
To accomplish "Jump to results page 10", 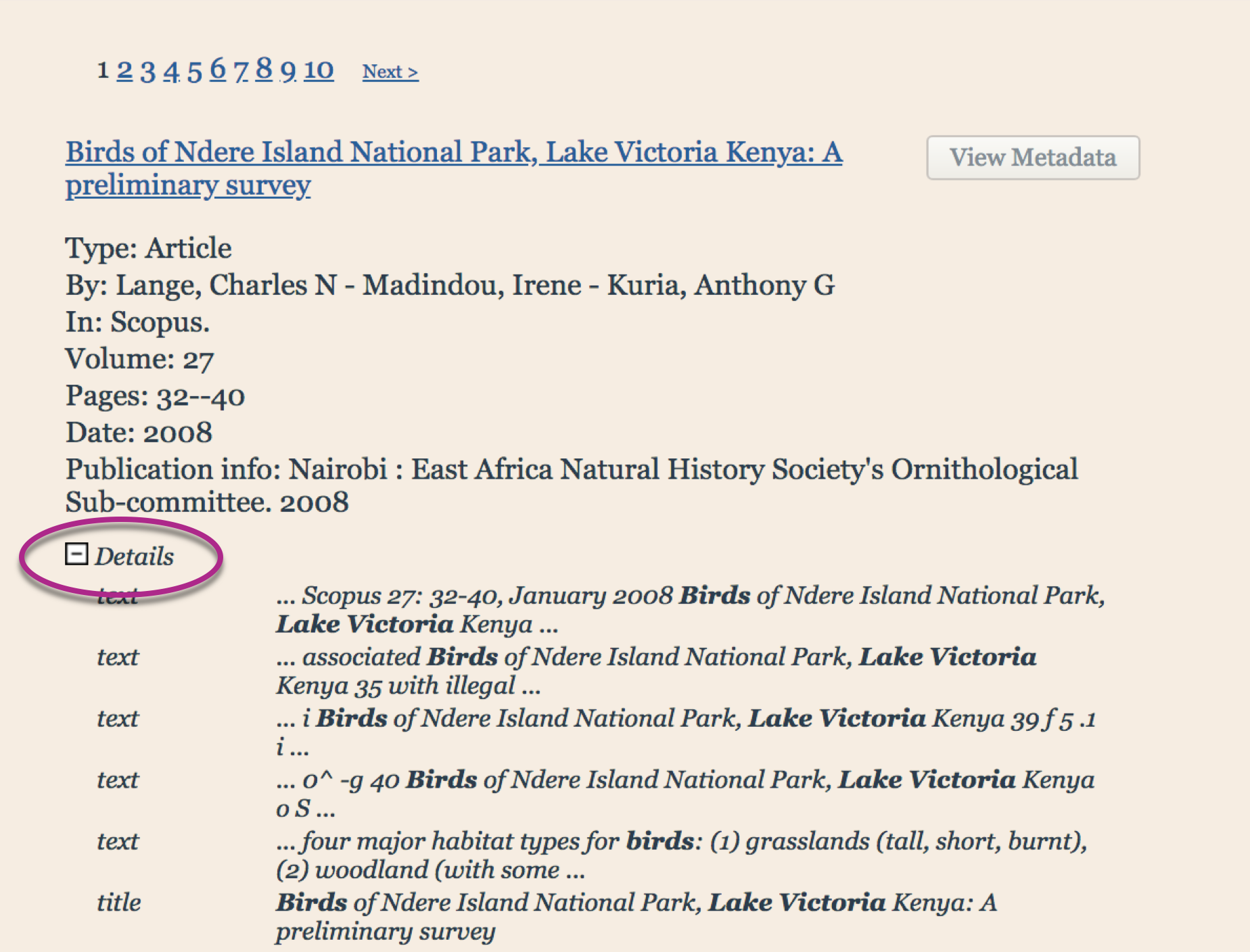I will (319, 70).
